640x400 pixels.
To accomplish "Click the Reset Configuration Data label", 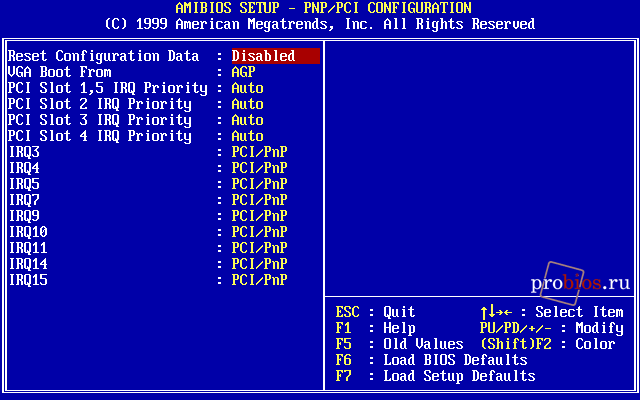I will (103, 56).
